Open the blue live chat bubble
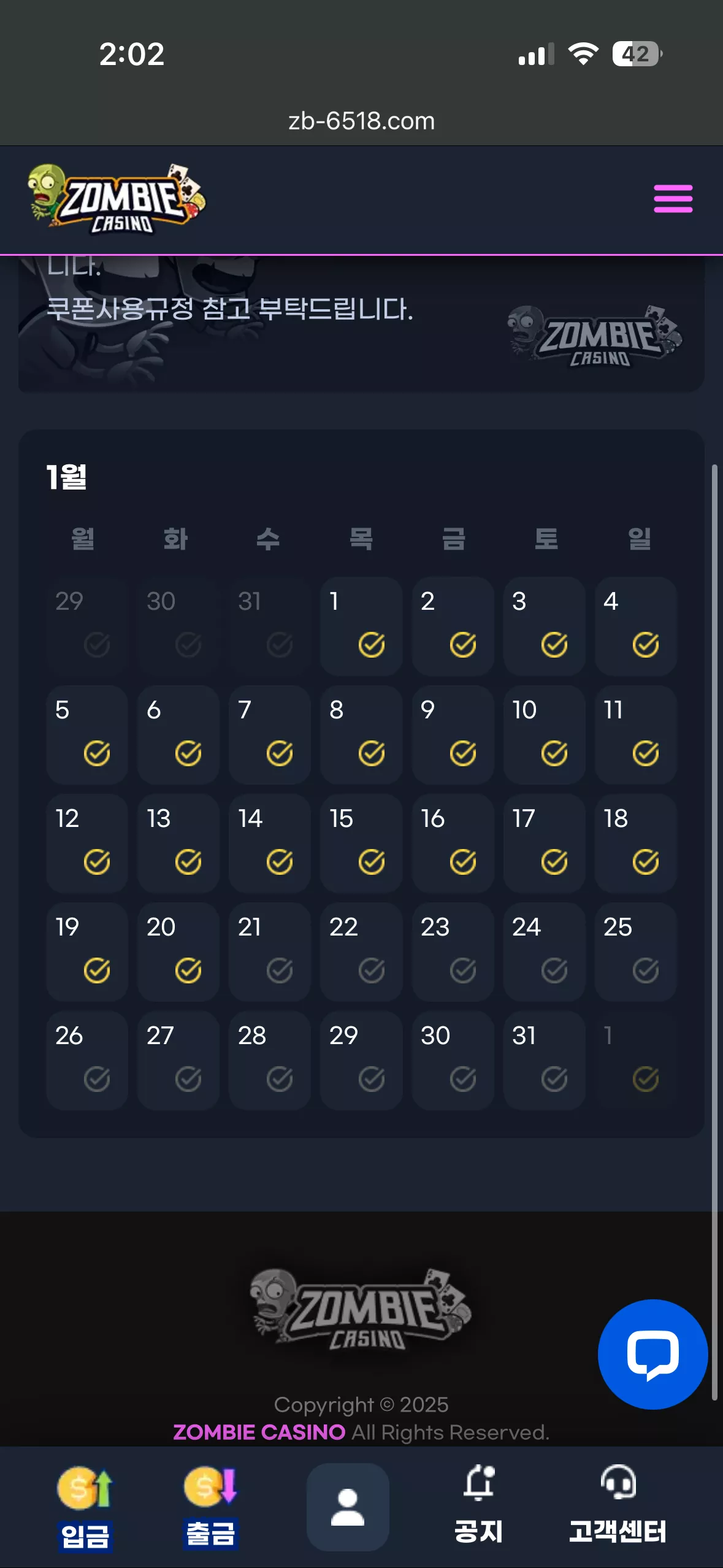The image size is (723, 1568). tap(652, 1354)
